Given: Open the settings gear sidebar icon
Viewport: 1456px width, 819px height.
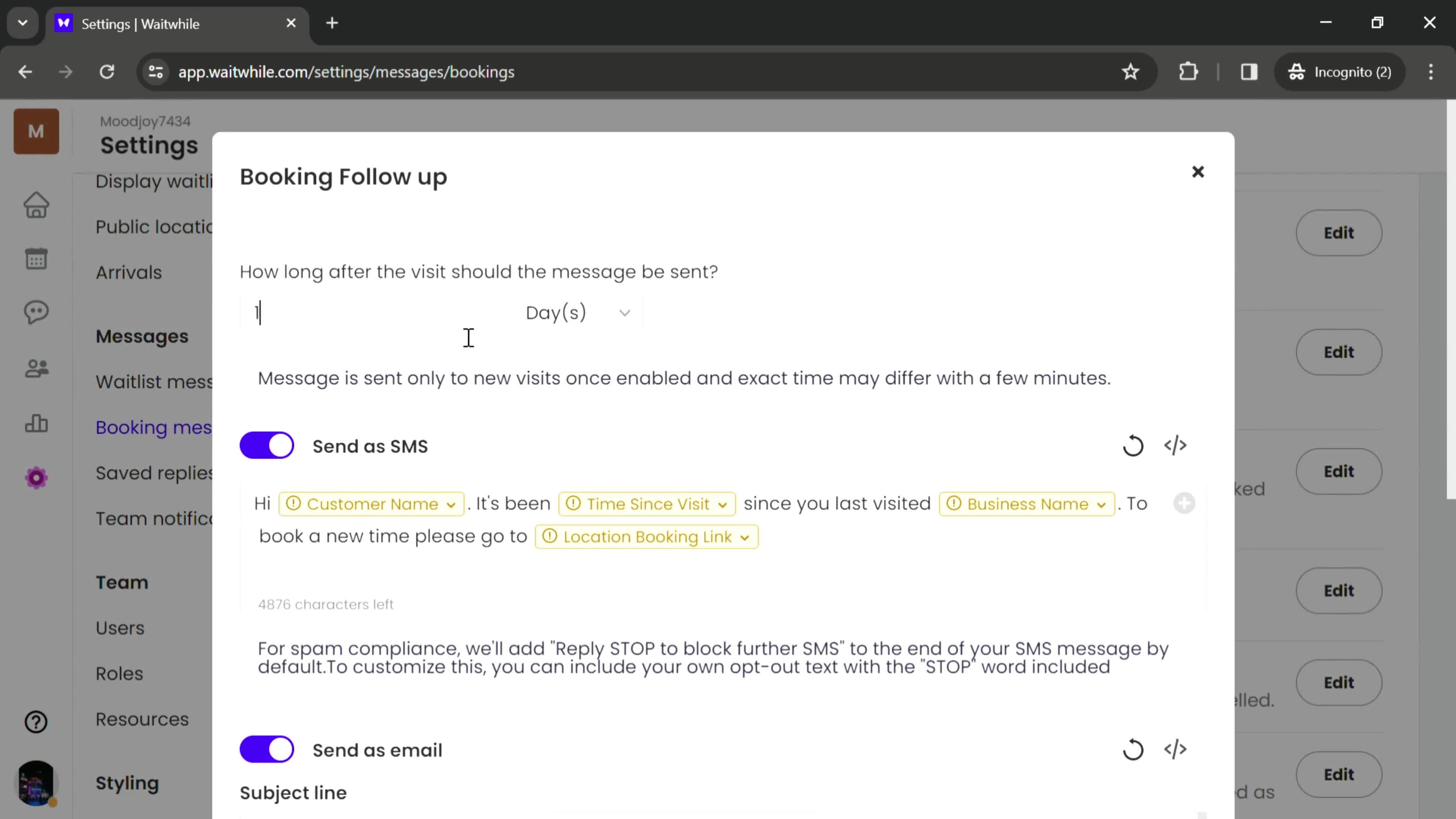Looking at the screenshot, I should point(36,478).
